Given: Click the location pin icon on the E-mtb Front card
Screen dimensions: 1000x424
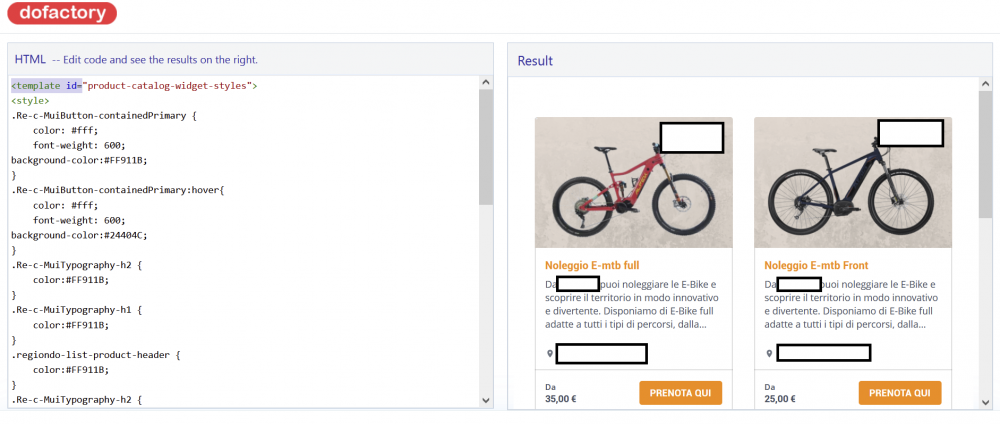Looking at the screenshot, I should 769,354.
